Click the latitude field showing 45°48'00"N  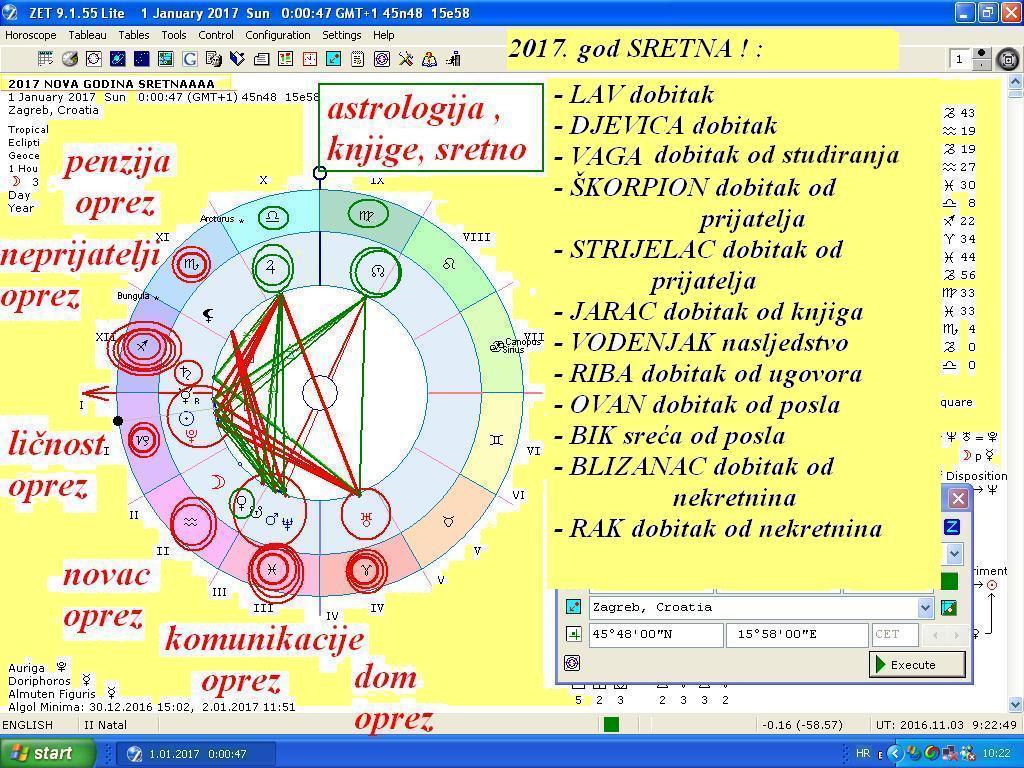pyautogui.click(x=655, y=634)
